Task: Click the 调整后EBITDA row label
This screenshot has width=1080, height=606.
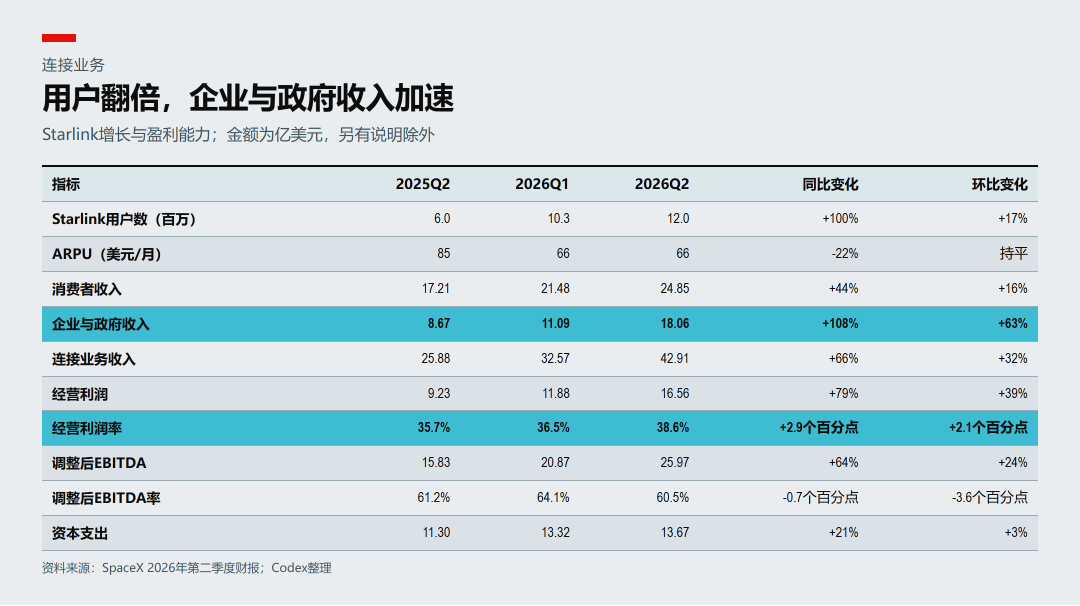Action: [x=99, y=463]
